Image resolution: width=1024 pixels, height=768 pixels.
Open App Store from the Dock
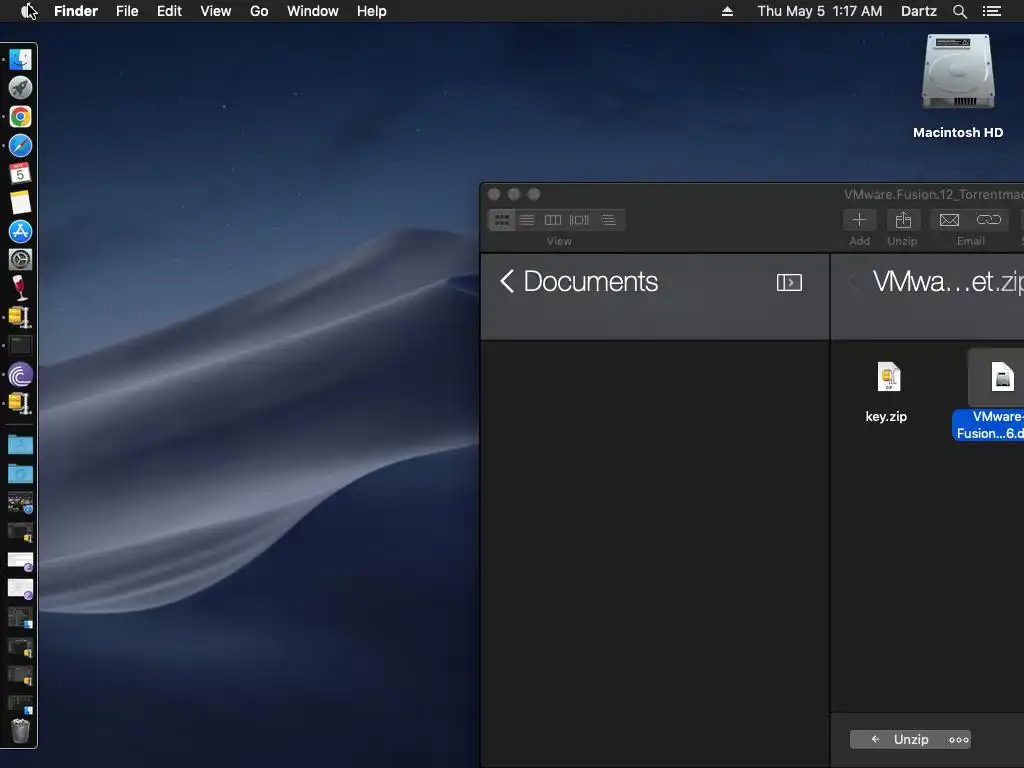point(20,231)
